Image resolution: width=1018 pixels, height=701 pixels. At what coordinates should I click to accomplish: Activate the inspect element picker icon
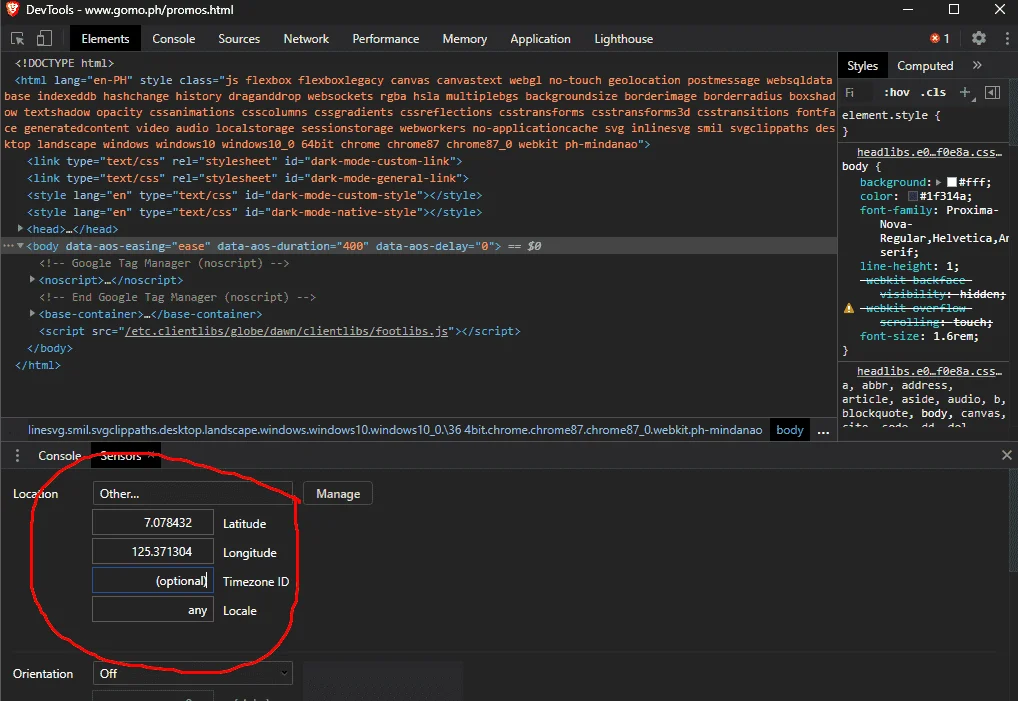pos(18,39)
